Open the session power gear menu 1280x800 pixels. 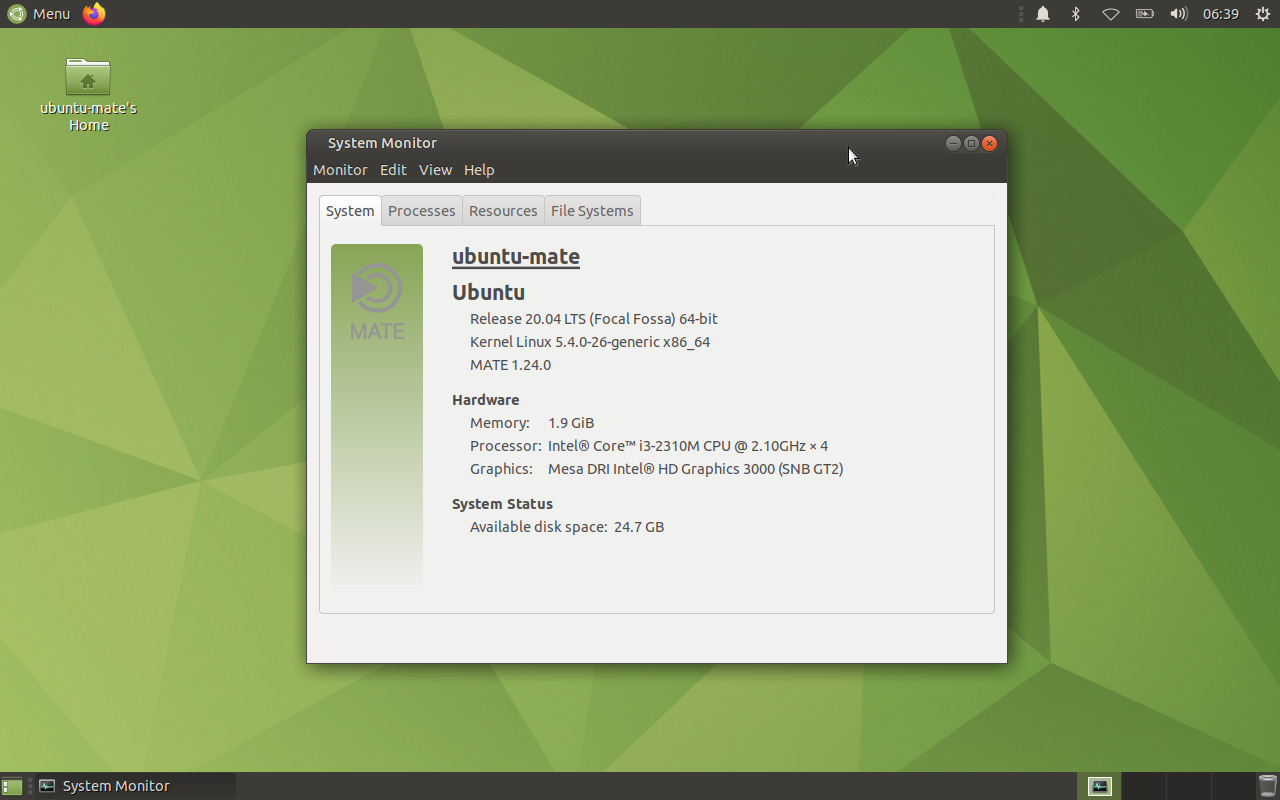1263,14
